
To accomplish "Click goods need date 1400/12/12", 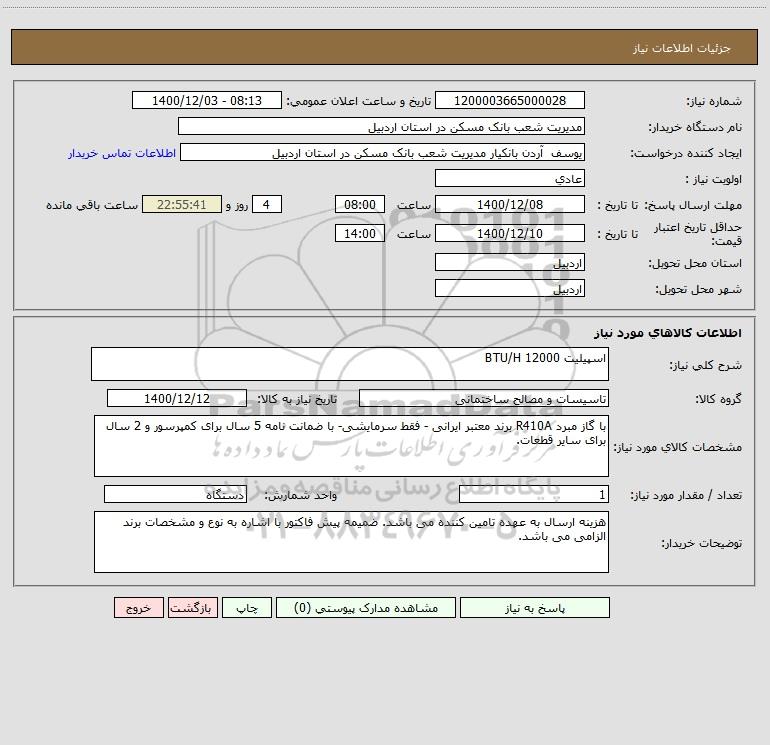I will tap(177, 398).
